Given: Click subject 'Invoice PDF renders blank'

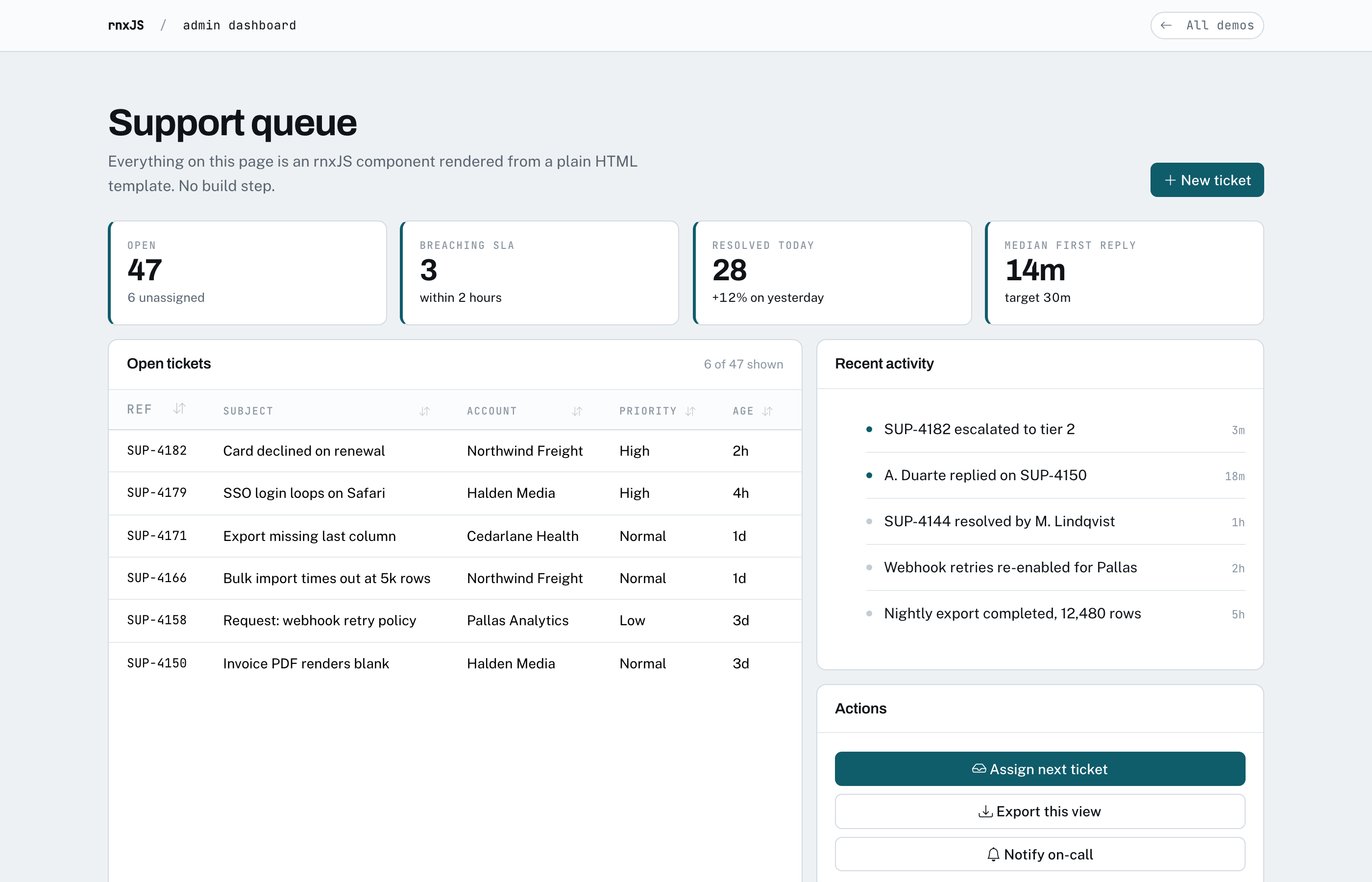Looking at the screenshot, I should [306, 663].
